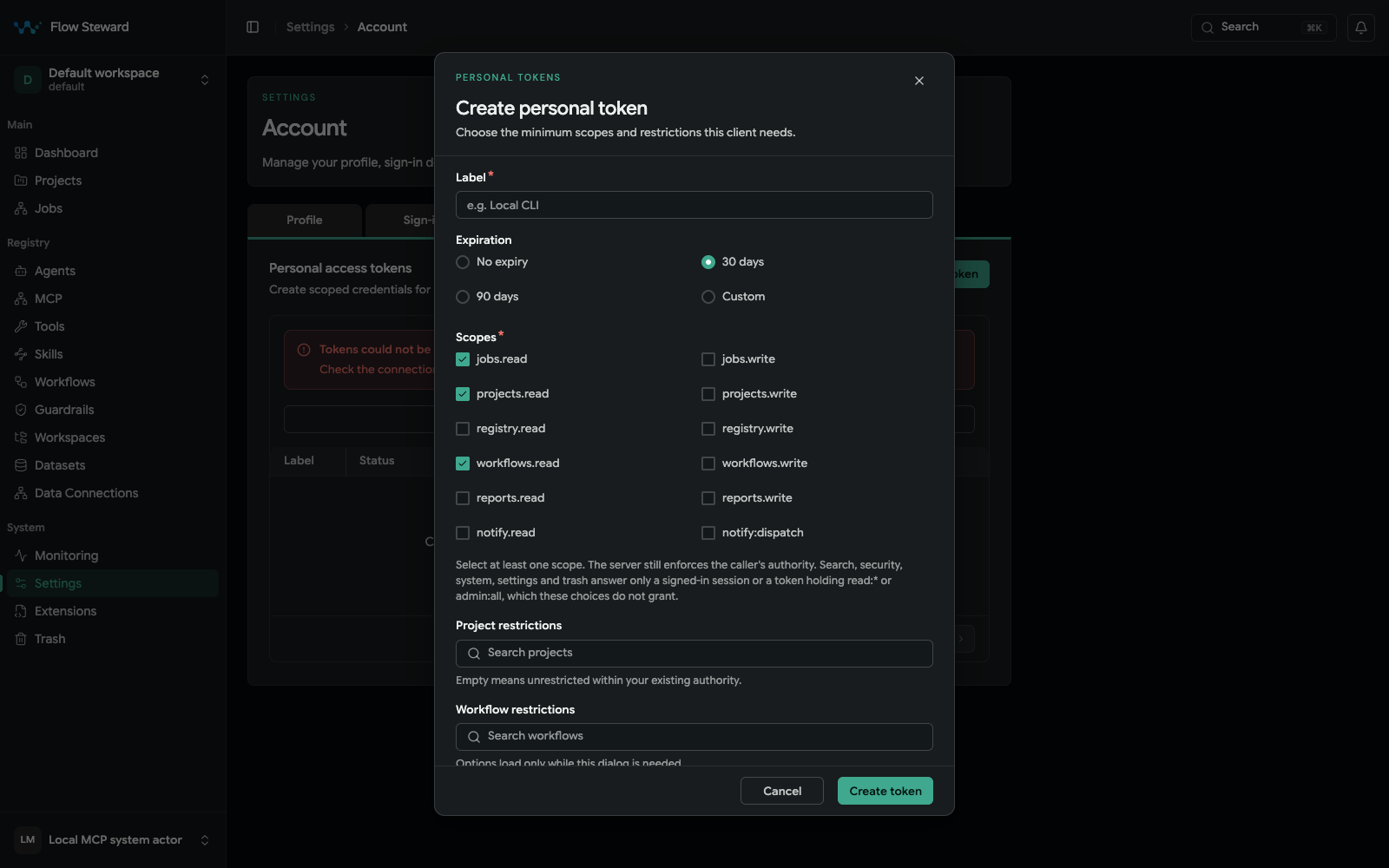Select the 90 days expiration
The image size is (1389, 868).
(463, 297)
